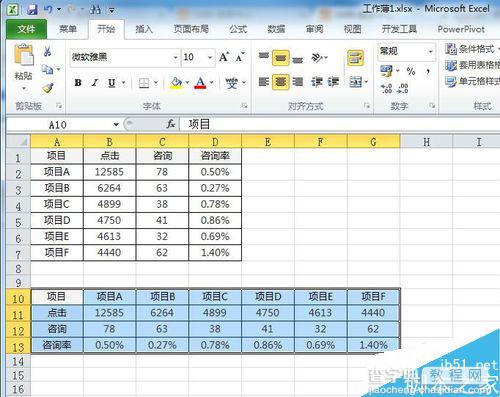
Task: Click the increase decimal icon
Action: tap(387, 88)
